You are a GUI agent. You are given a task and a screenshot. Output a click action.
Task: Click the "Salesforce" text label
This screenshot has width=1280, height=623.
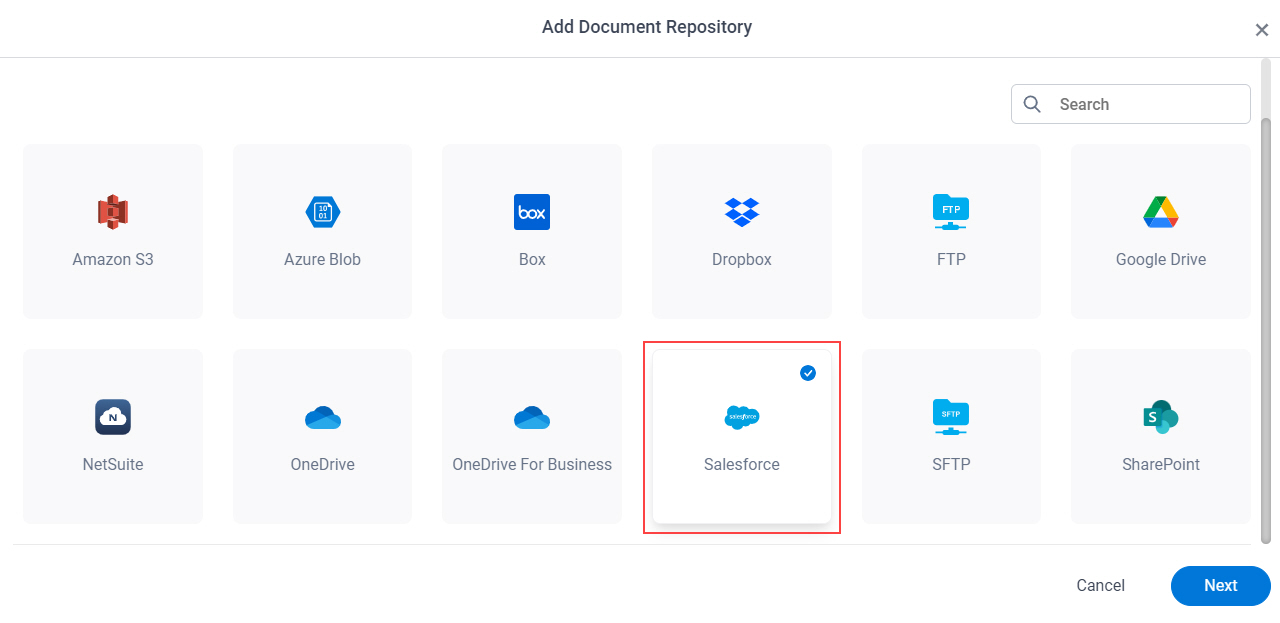(742, 464)
